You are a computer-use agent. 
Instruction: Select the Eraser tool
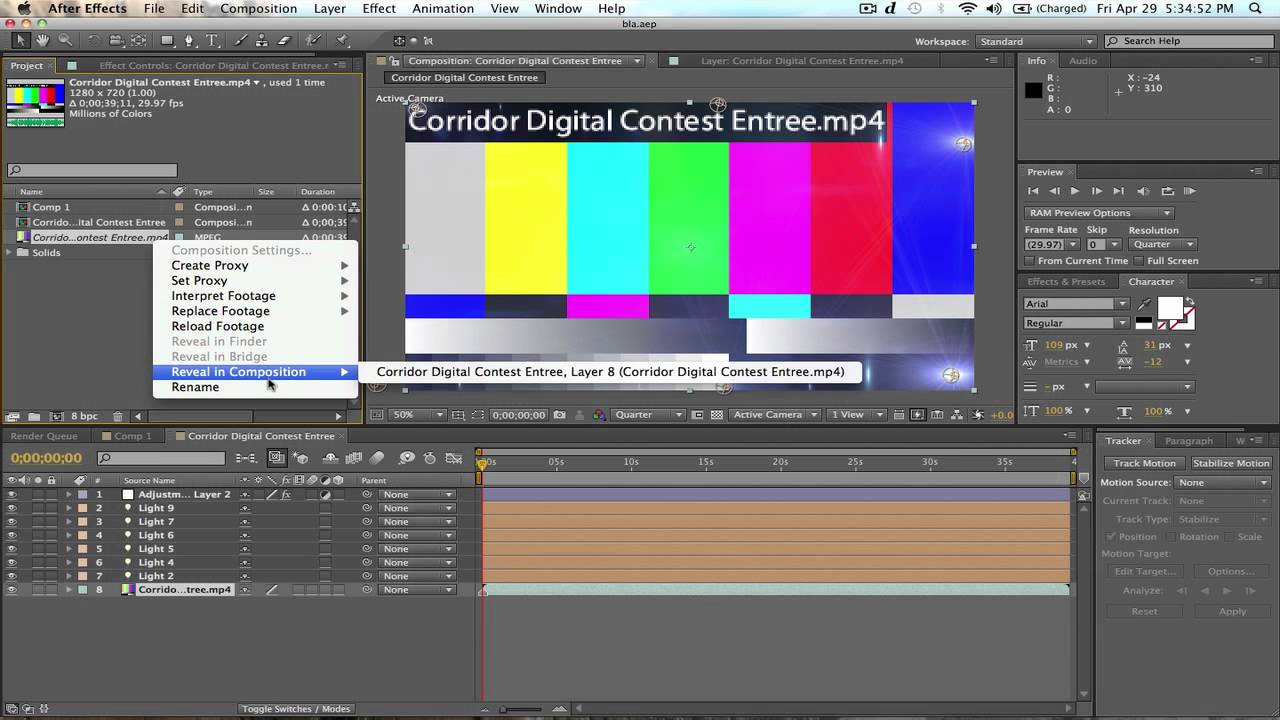point(284,41)
